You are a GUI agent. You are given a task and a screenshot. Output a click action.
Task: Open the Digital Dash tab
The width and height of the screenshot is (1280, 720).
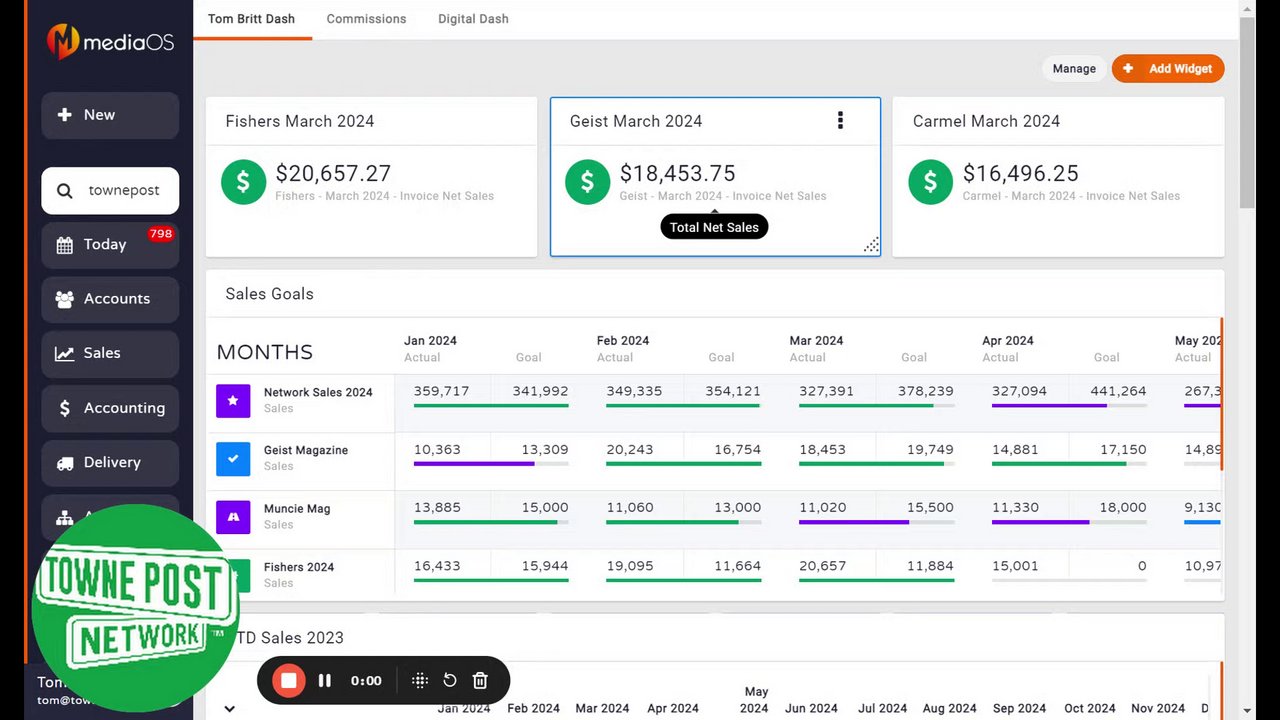coord(473,19)
